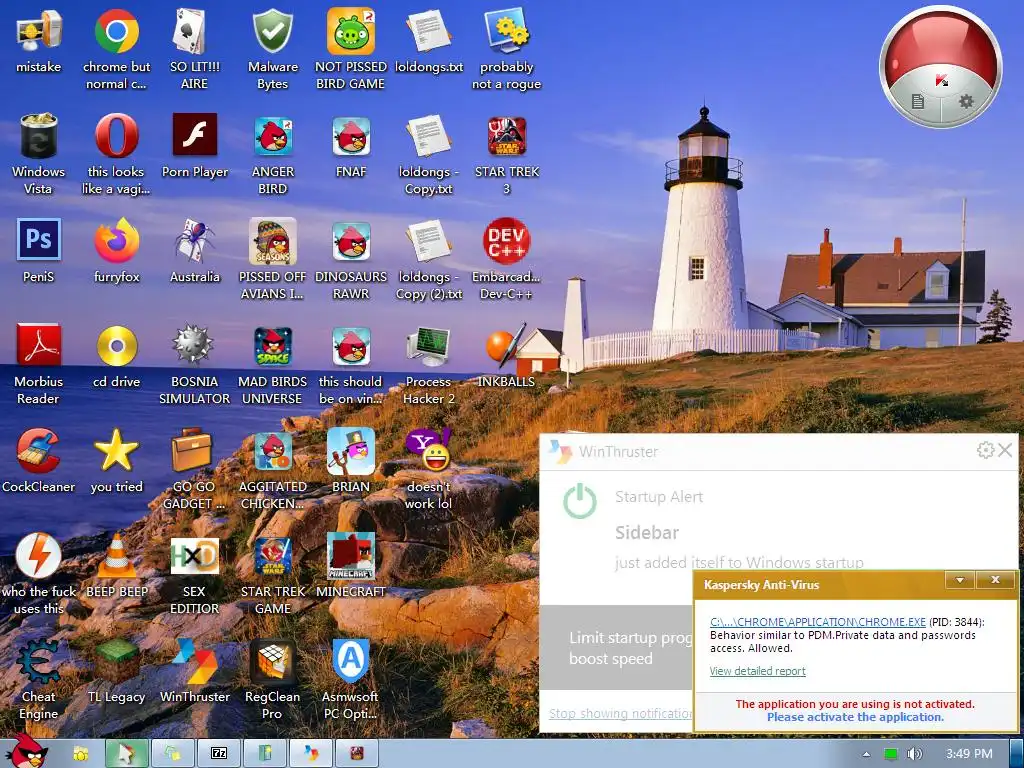Show hidden tray icons arrow
The height and width of the screenshot is (768, 1024).
click(866, 754)
